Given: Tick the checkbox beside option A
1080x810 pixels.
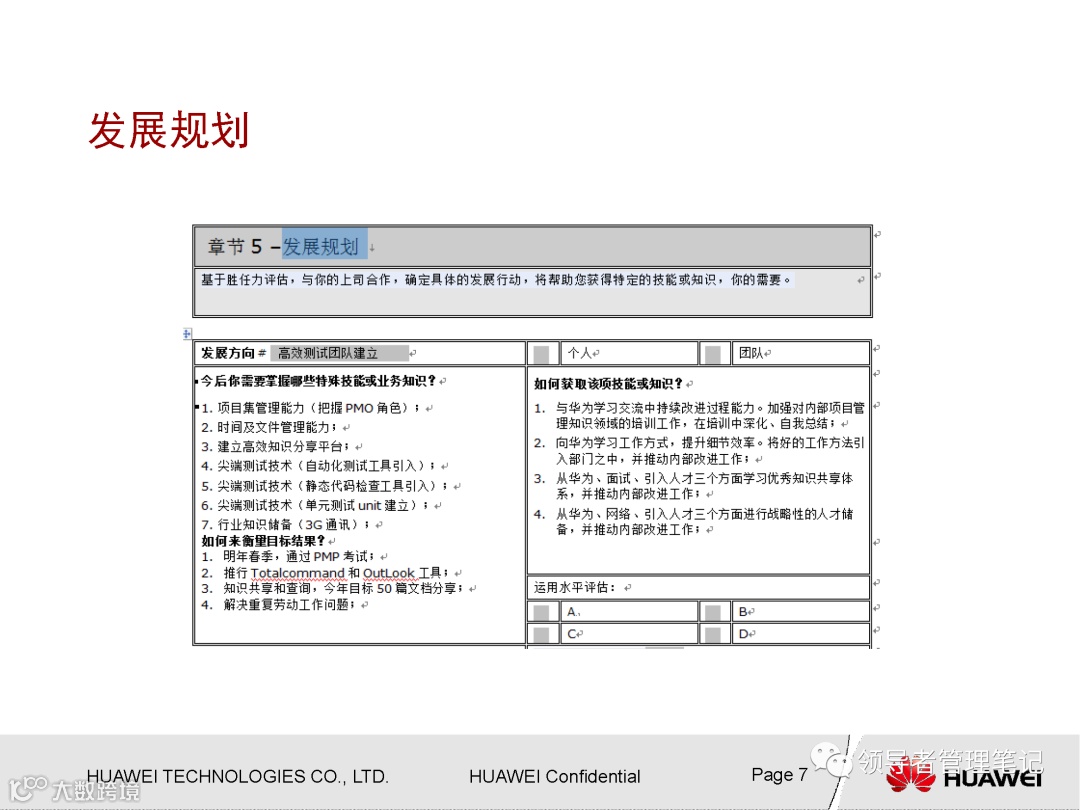Looking at the screenshot, I should coord(540,611).
